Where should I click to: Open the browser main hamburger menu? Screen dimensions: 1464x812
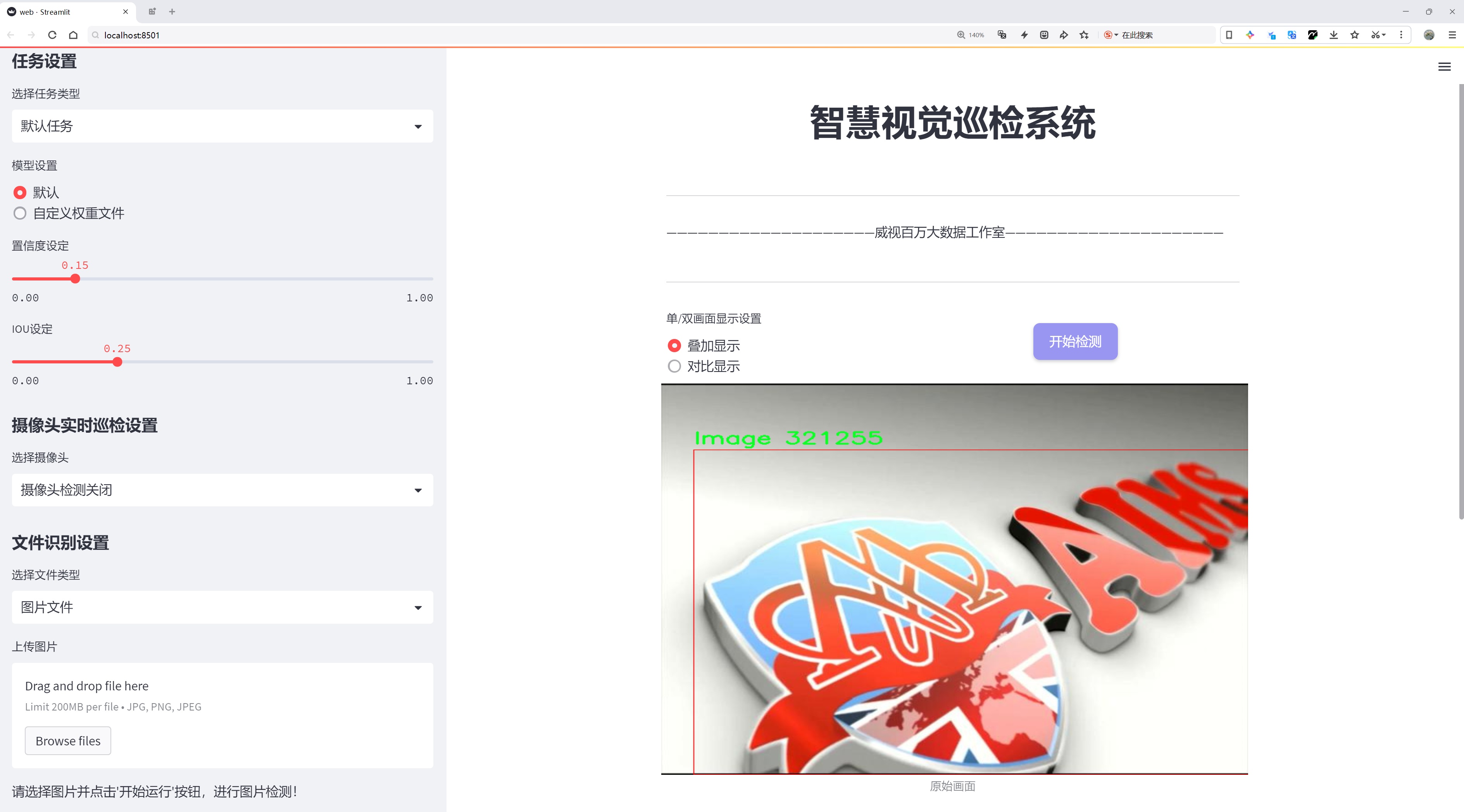pyautogui.click(x=1452, y=35)
